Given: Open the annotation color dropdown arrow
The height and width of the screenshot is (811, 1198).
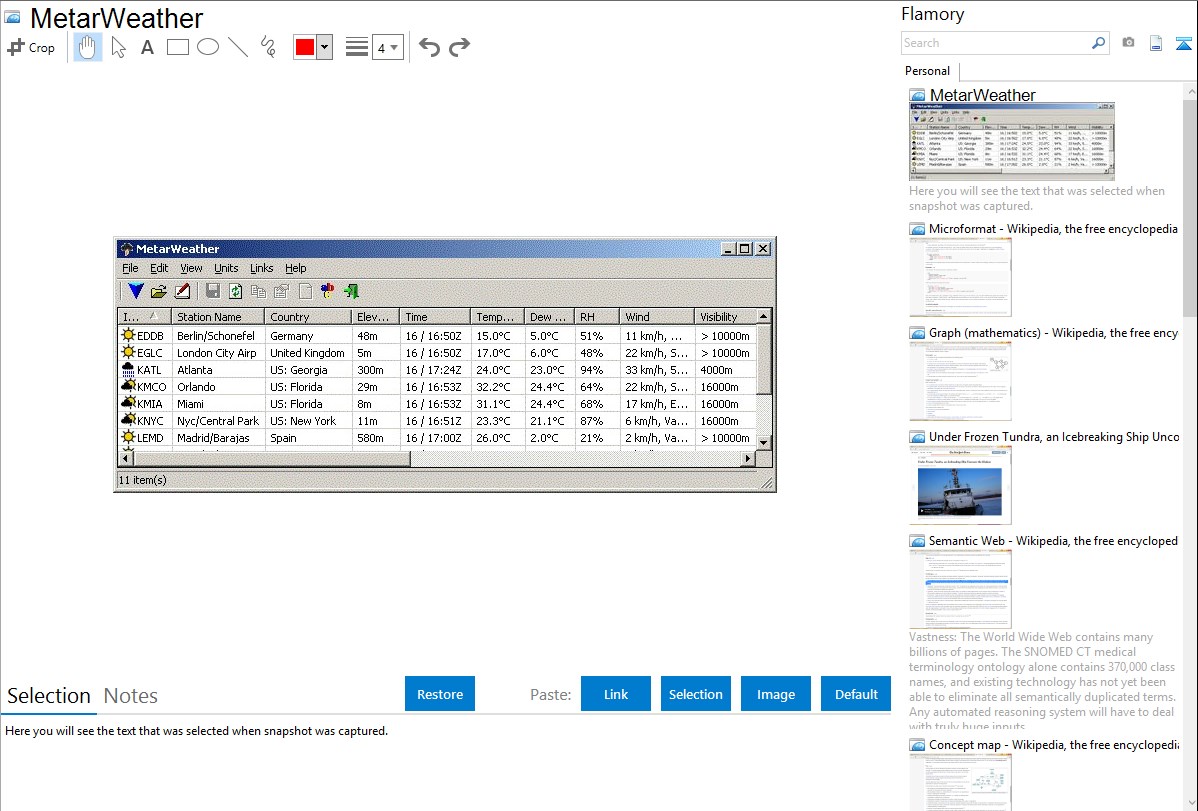Looking at the screenshot, I should click(325, 47).
